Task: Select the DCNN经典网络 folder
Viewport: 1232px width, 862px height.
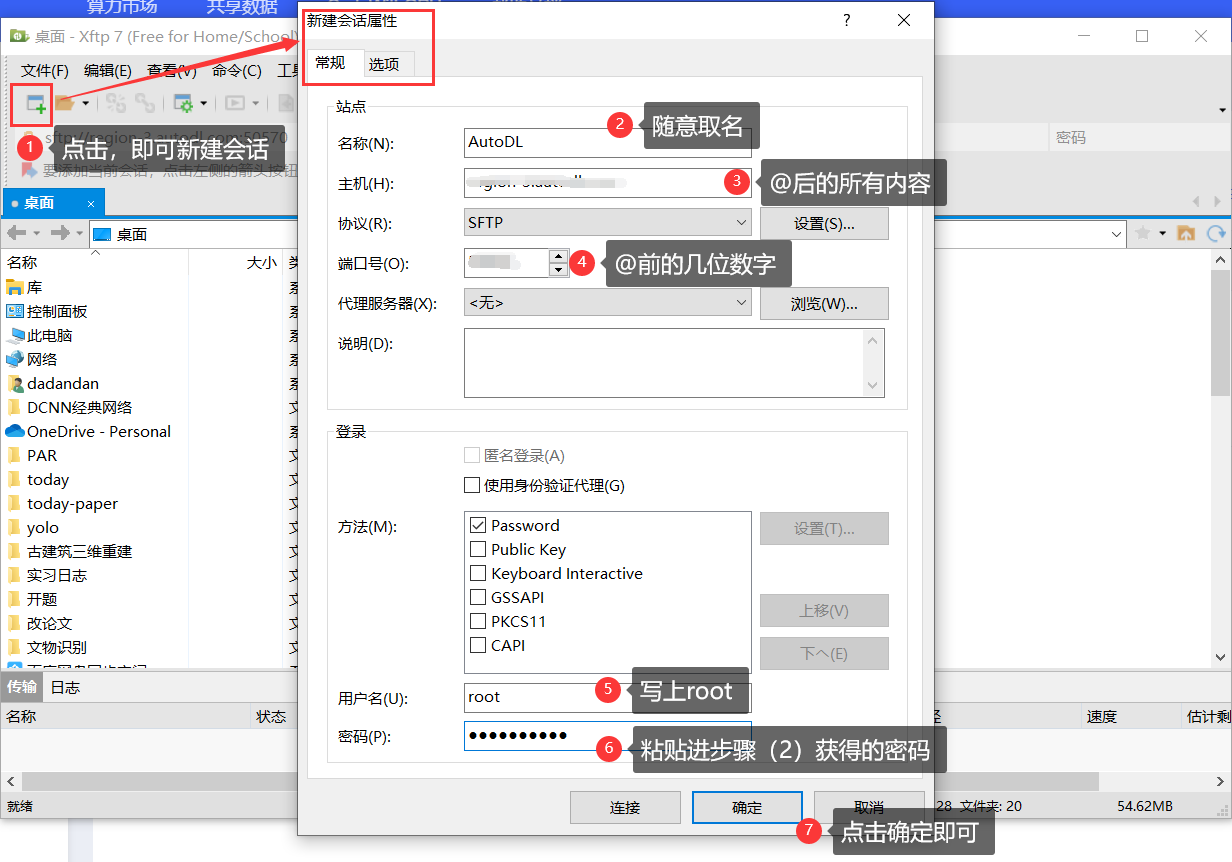Action: (69, 407)
